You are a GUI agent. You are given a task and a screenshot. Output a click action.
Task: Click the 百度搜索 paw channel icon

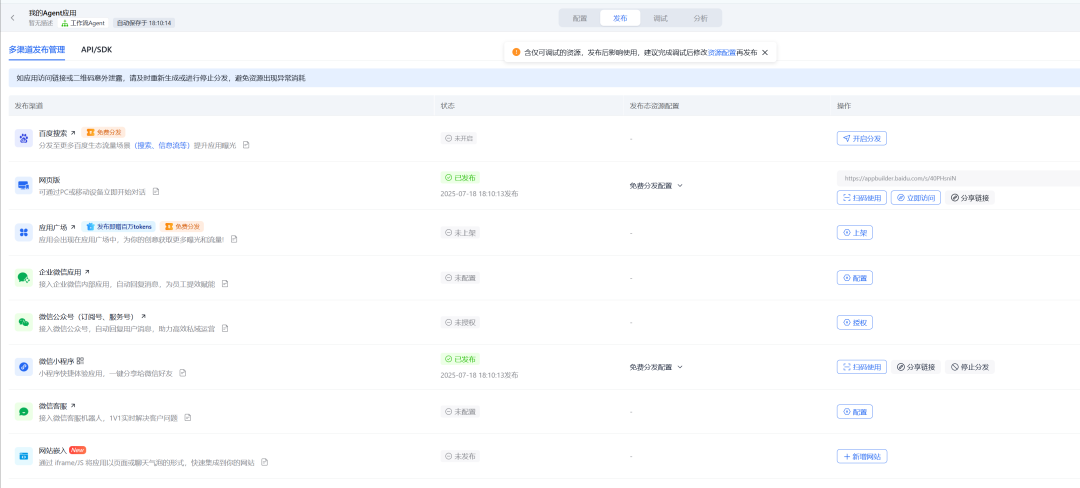[23, 138]
